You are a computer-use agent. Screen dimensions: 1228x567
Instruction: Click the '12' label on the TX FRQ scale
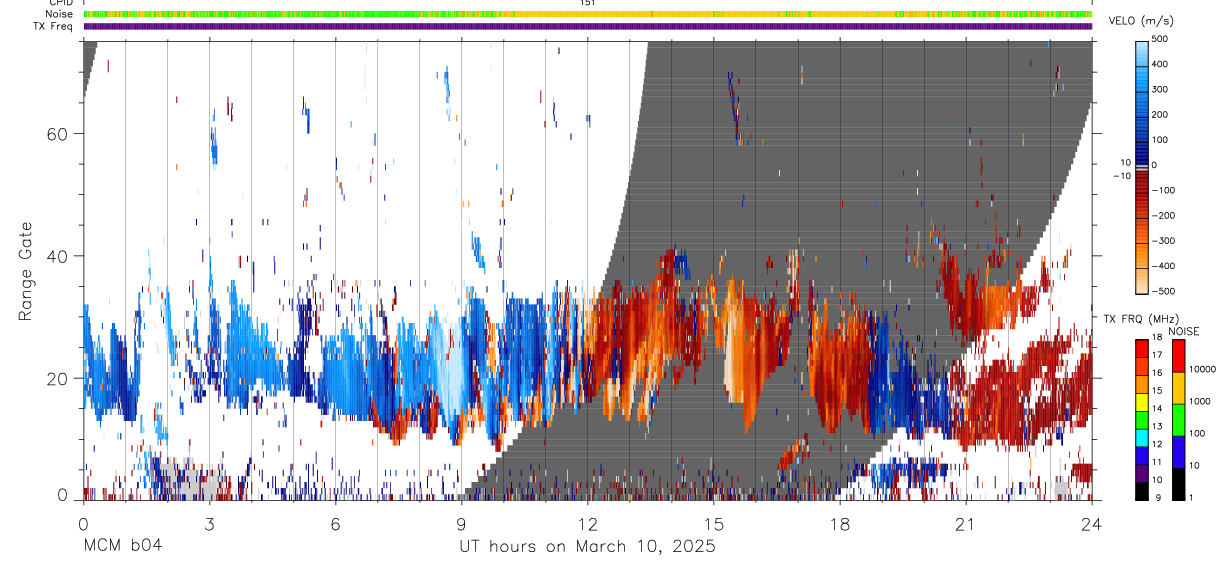click(x=1158, y=444)
